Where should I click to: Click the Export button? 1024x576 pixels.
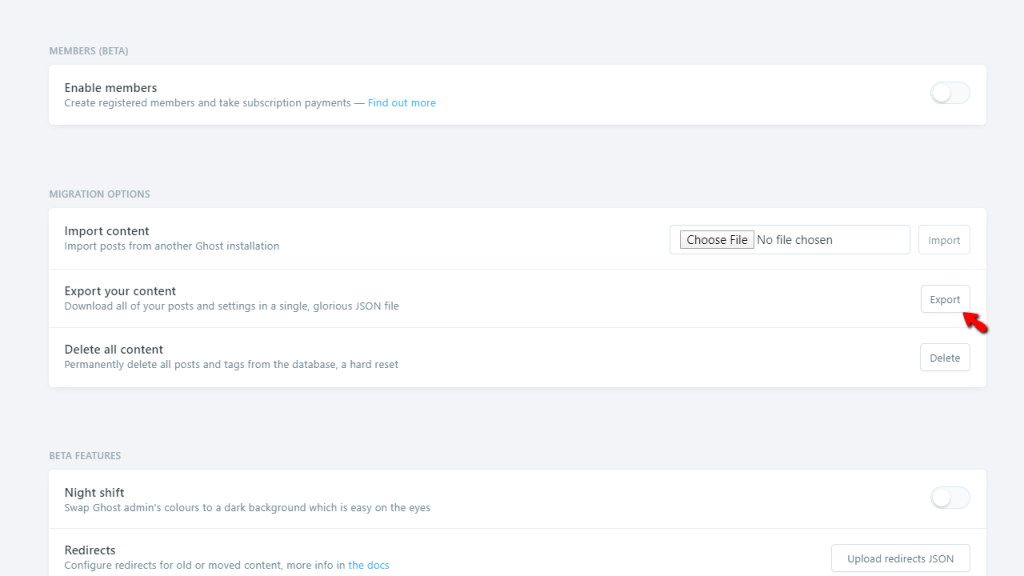pyautogui.click(x=944, y=299)
